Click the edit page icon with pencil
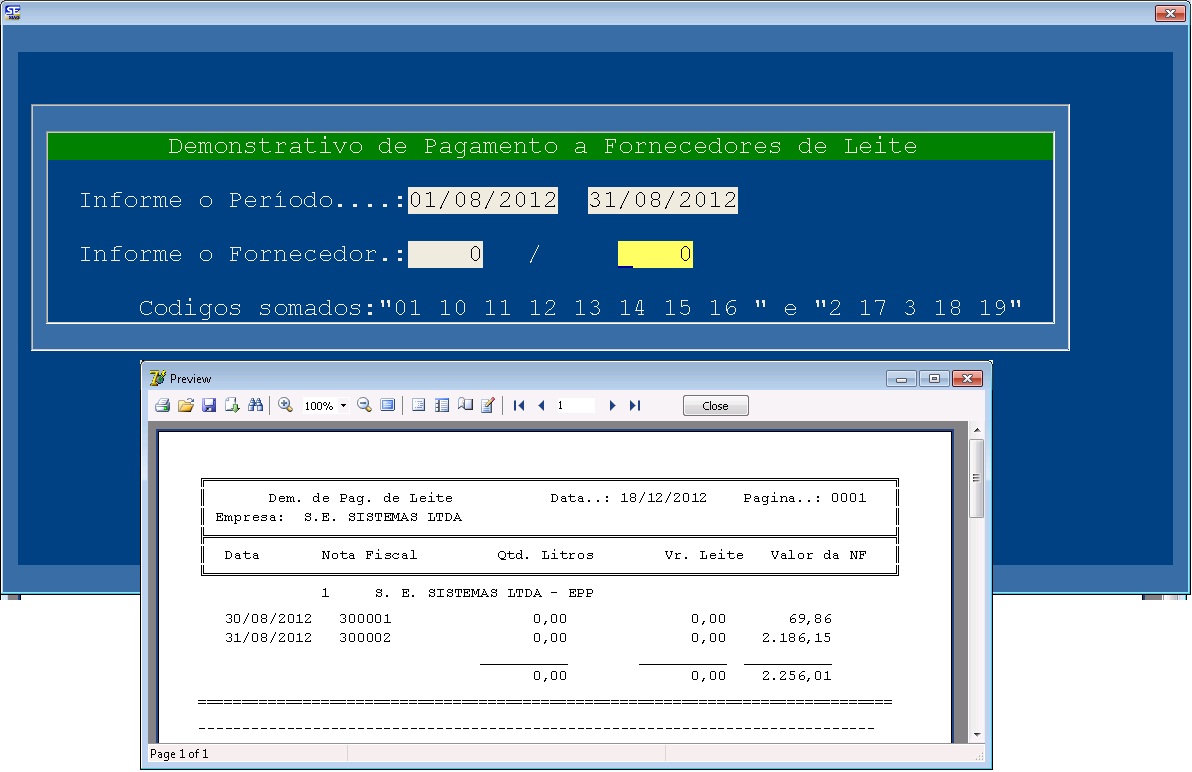The image size is (1192, 772). coord(488,406)
